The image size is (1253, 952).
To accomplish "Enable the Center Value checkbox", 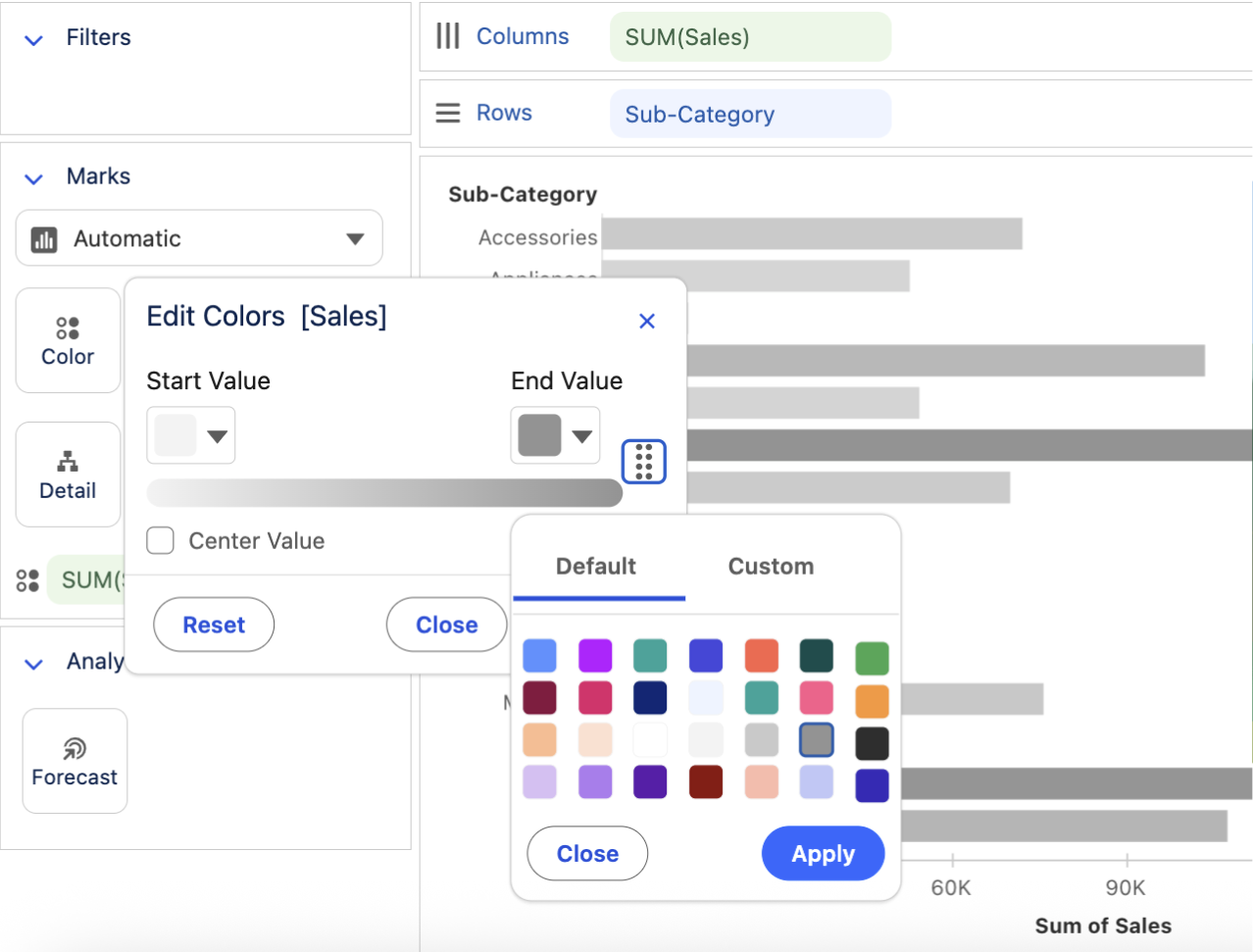I will point(161,541).
